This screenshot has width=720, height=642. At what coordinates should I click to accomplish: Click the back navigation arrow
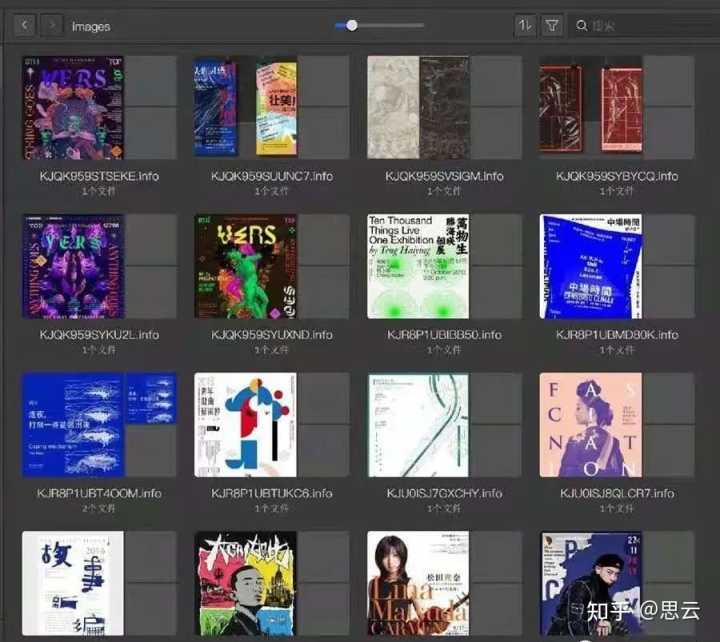(25, 26)
